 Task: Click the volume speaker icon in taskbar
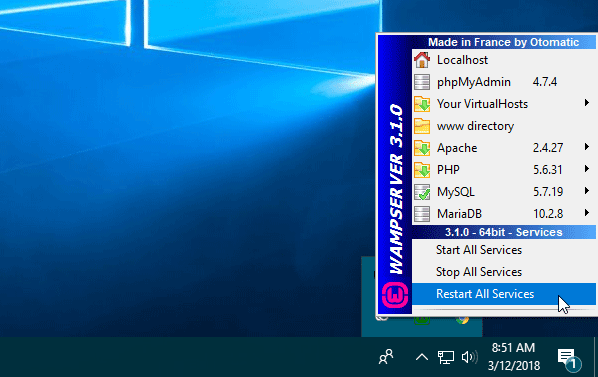click(469, 357)
